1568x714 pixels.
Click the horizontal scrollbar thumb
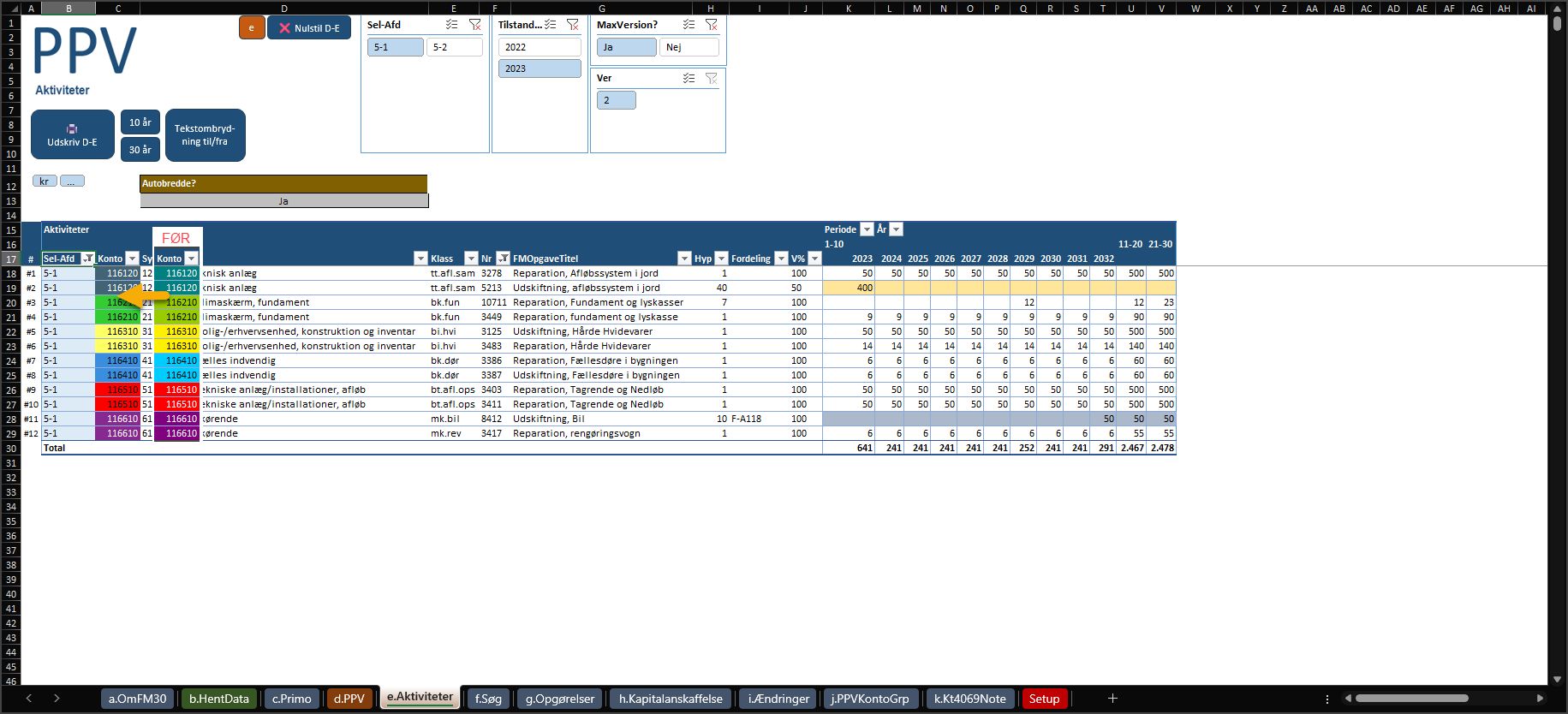[x=1411, y=699]
